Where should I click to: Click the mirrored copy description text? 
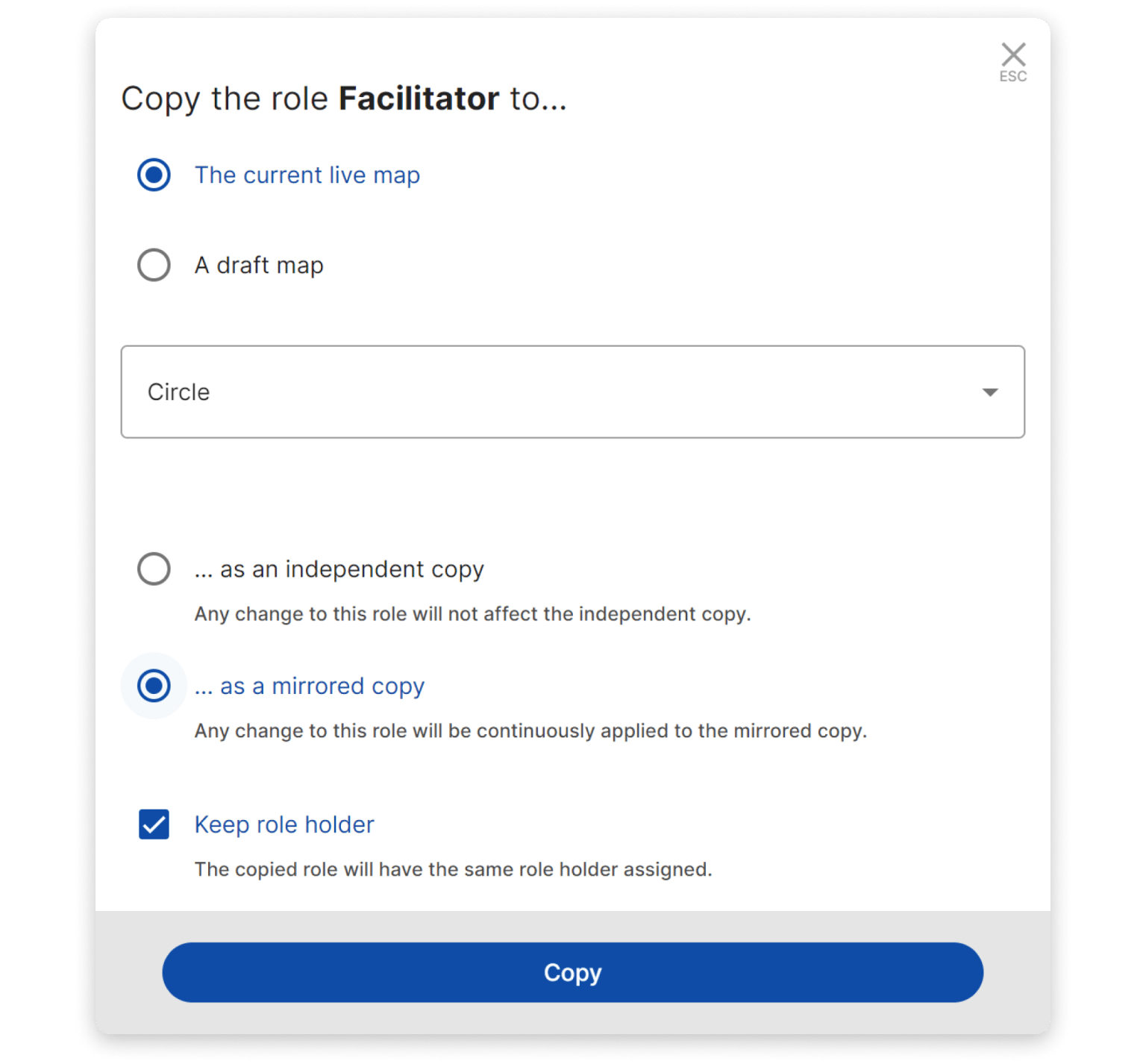pos(530,731)
